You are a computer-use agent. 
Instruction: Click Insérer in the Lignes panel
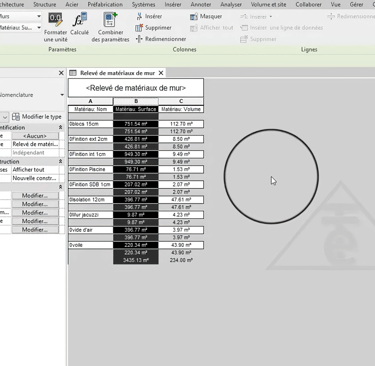(254, 17)
